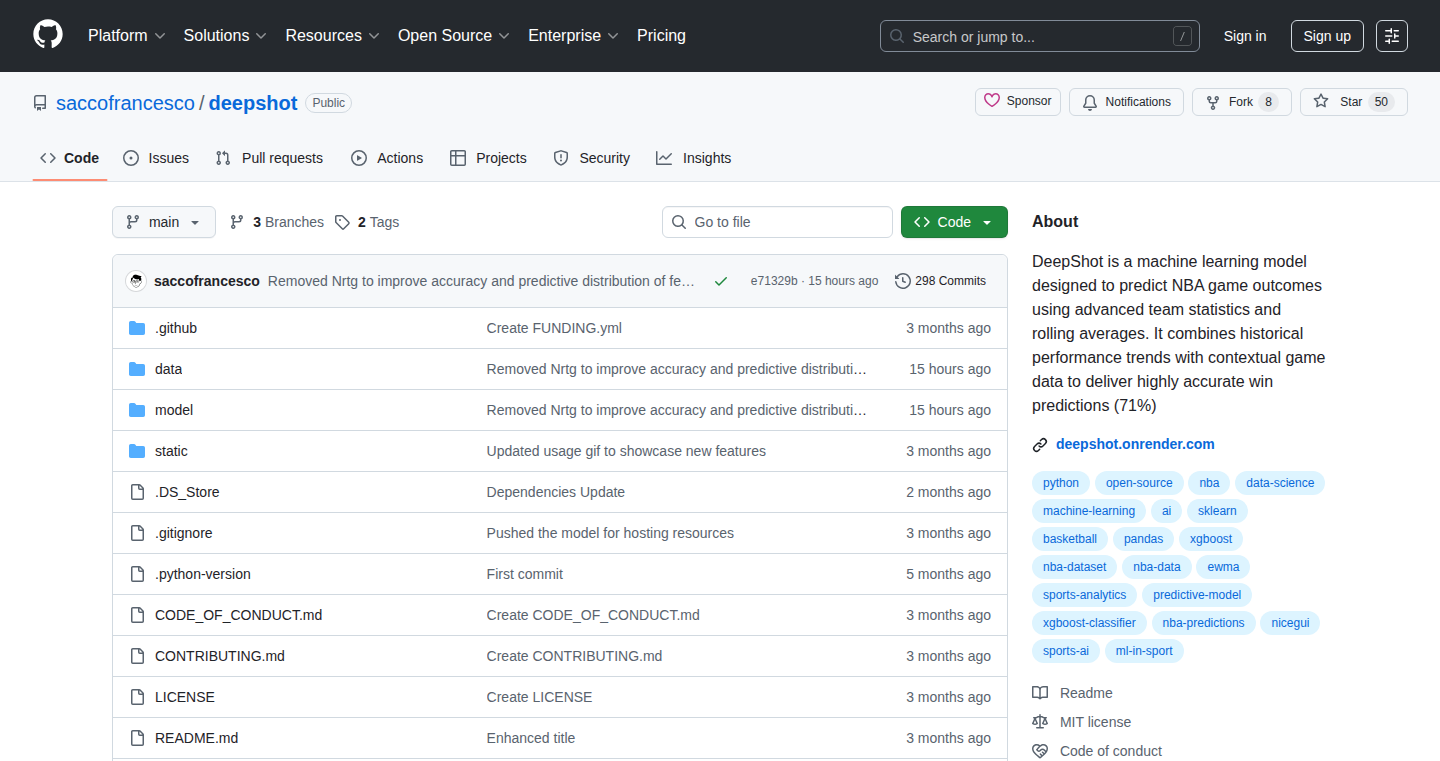The height and width of the screenshot is (761, 1440).
Task: Open the saccofrancesco owner profile link
Action: click(x=125, y=103)
